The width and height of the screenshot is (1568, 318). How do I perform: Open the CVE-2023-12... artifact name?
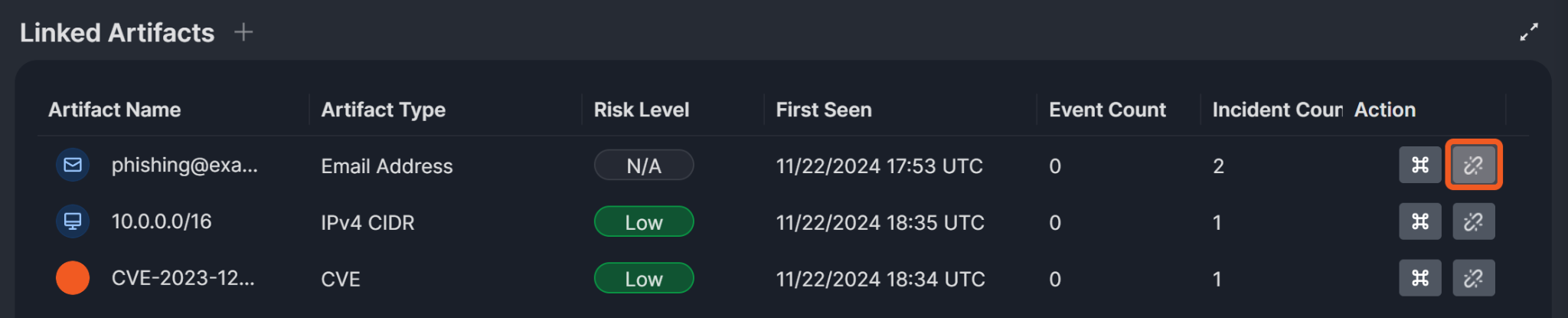183,278
